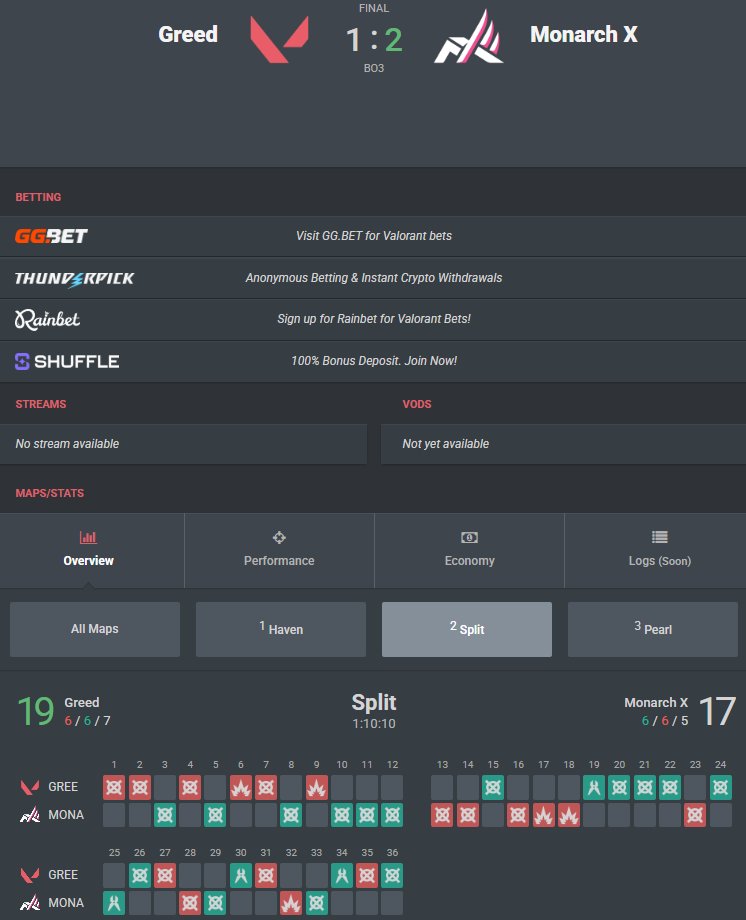Open Greed team page link
The image size is (746, 920).
(188, 34)
